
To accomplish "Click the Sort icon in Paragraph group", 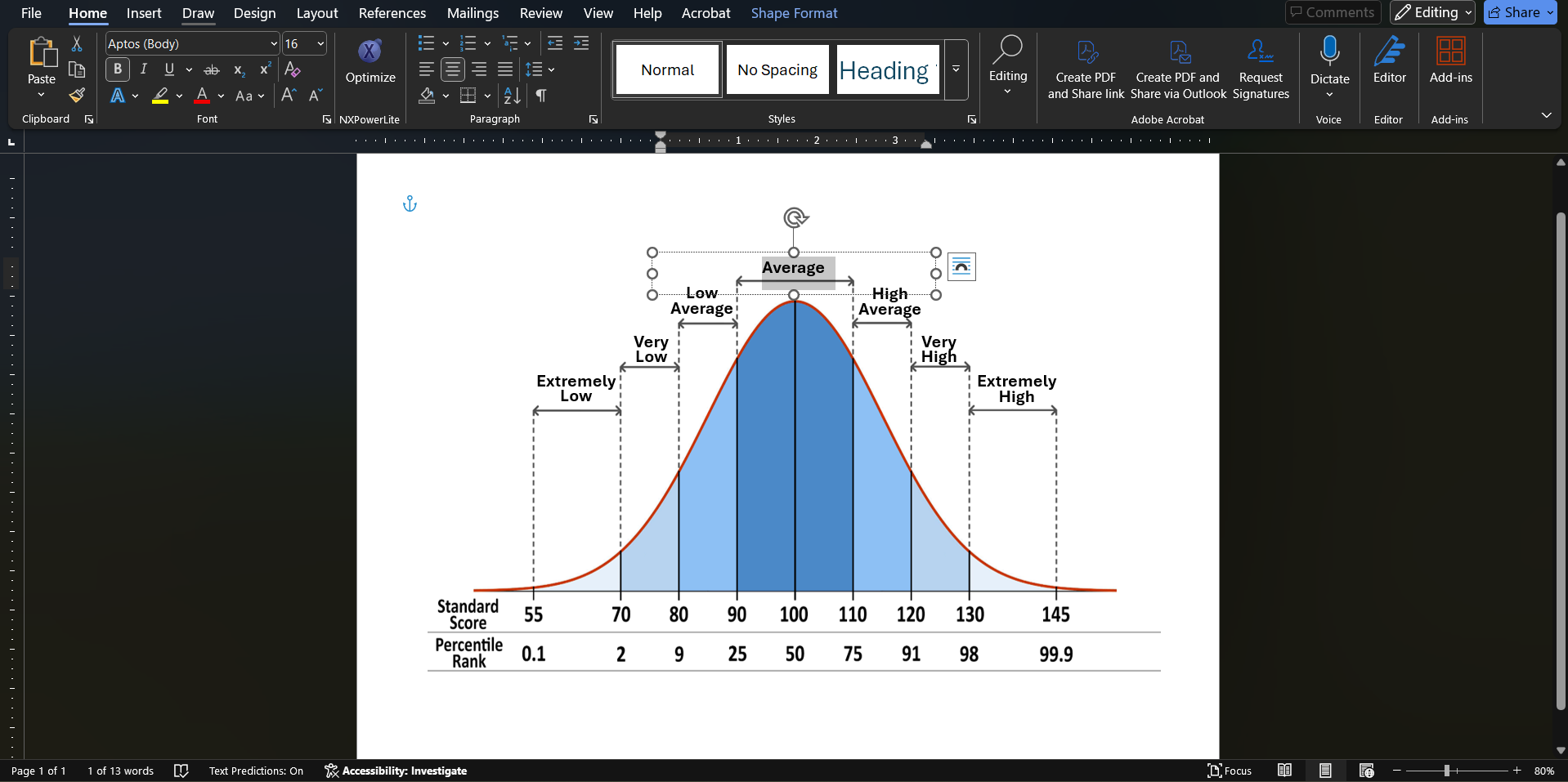I will 513,96.
